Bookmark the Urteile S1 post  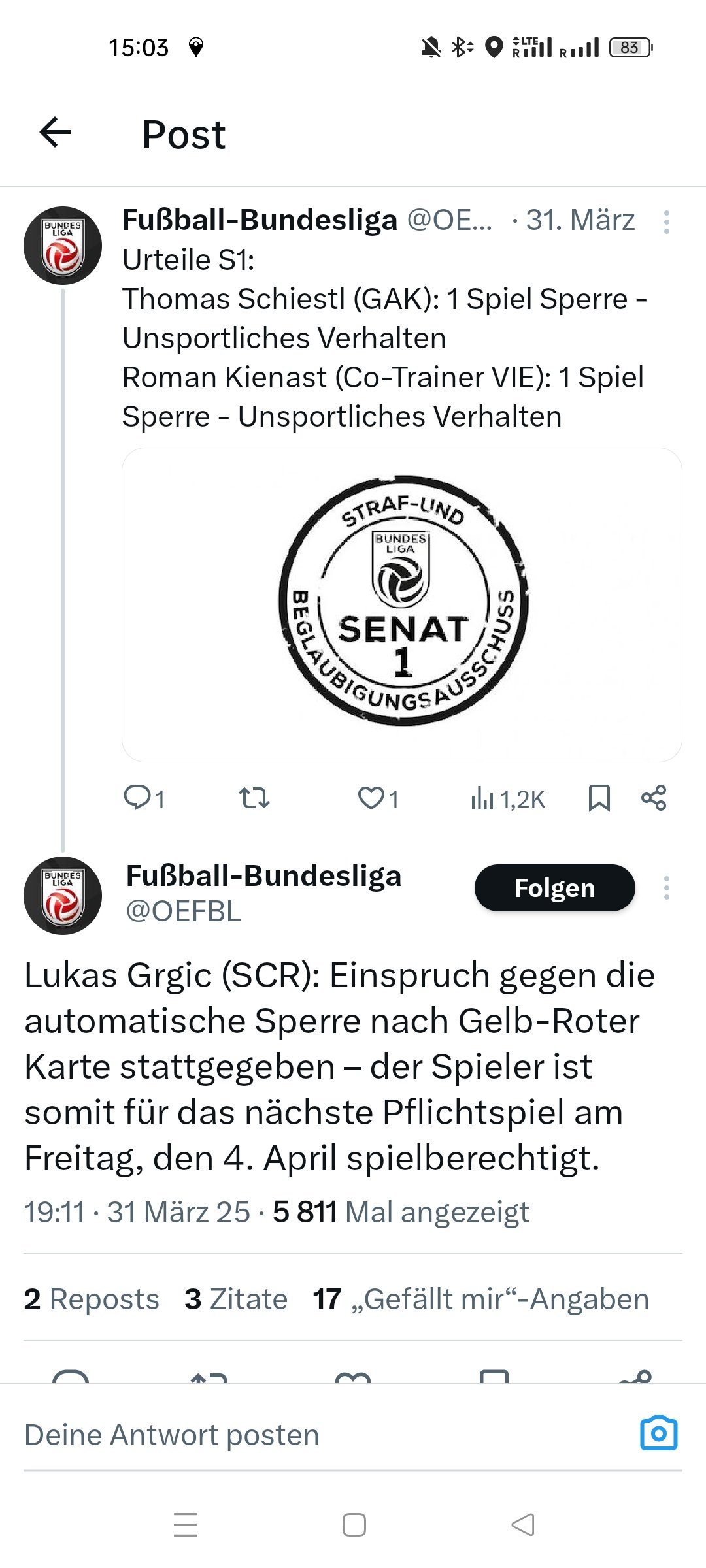click(x=599, y=798)
